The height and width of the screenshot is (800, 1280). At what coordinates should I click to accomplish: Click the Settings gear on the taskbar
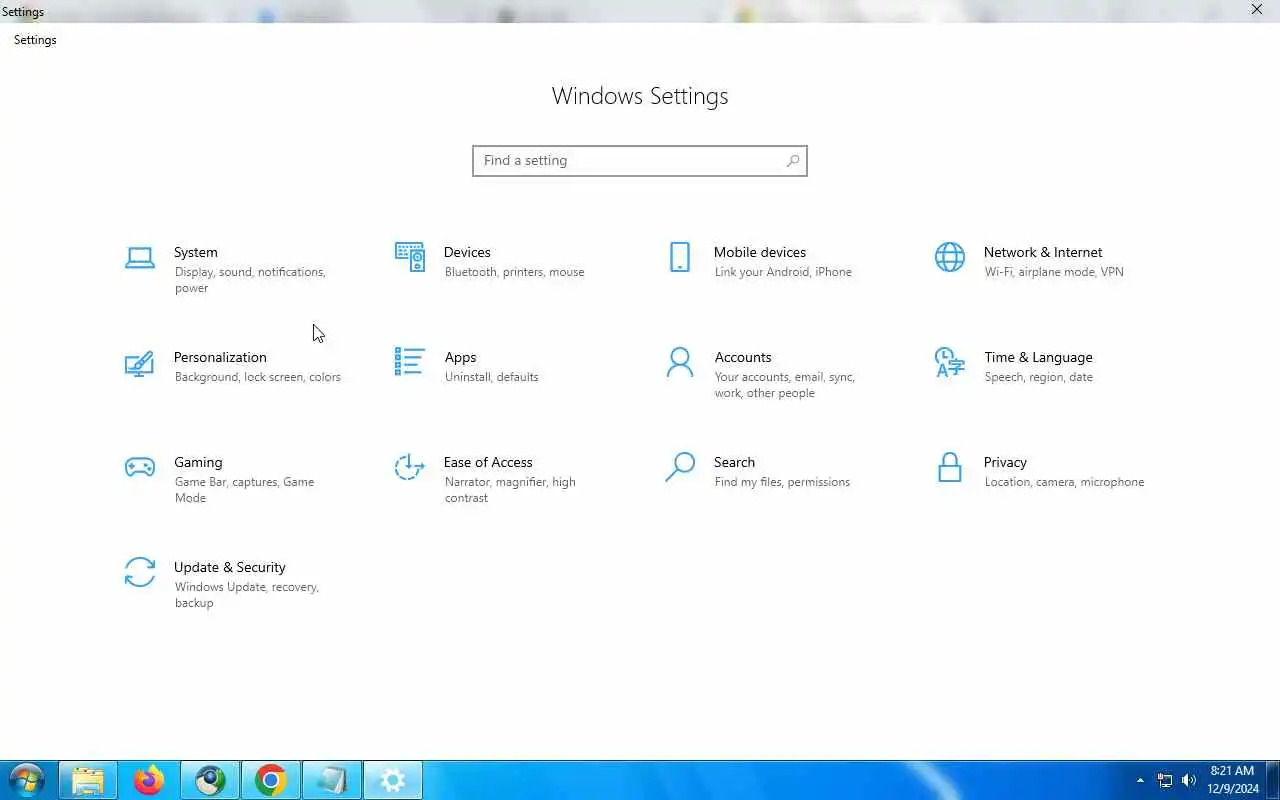[x=392, y=780]
